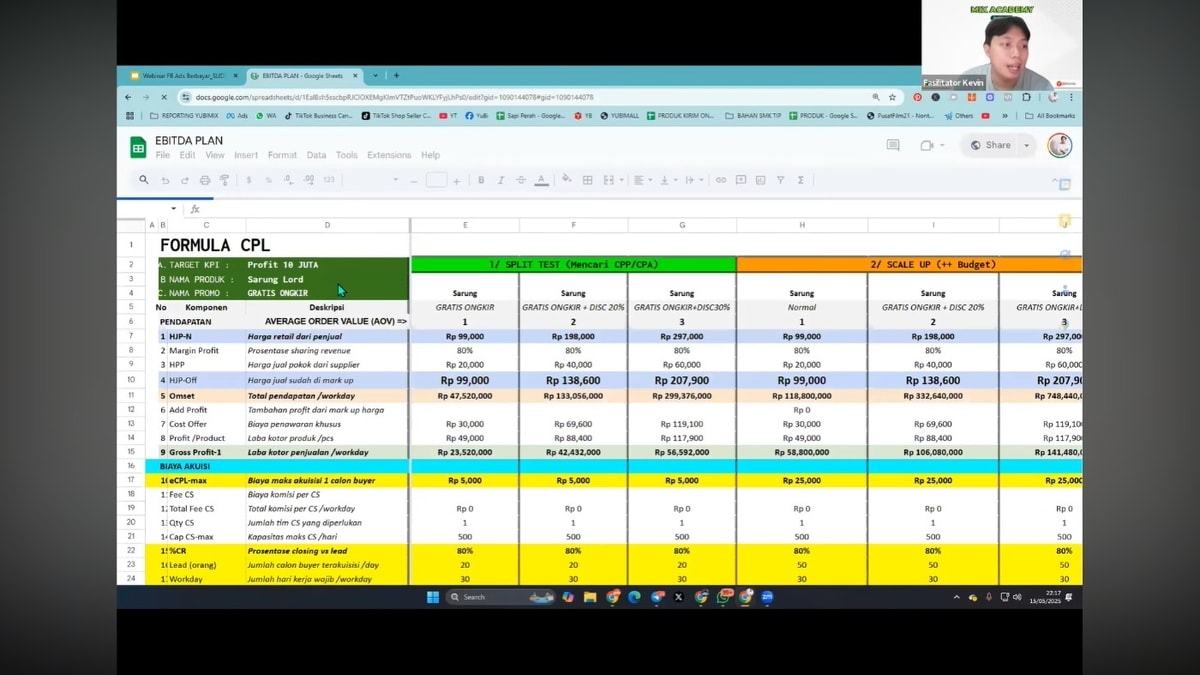Click the font size input box
Screen dimensions: 1200x675
pyautogui.click(x=436, y=180)
